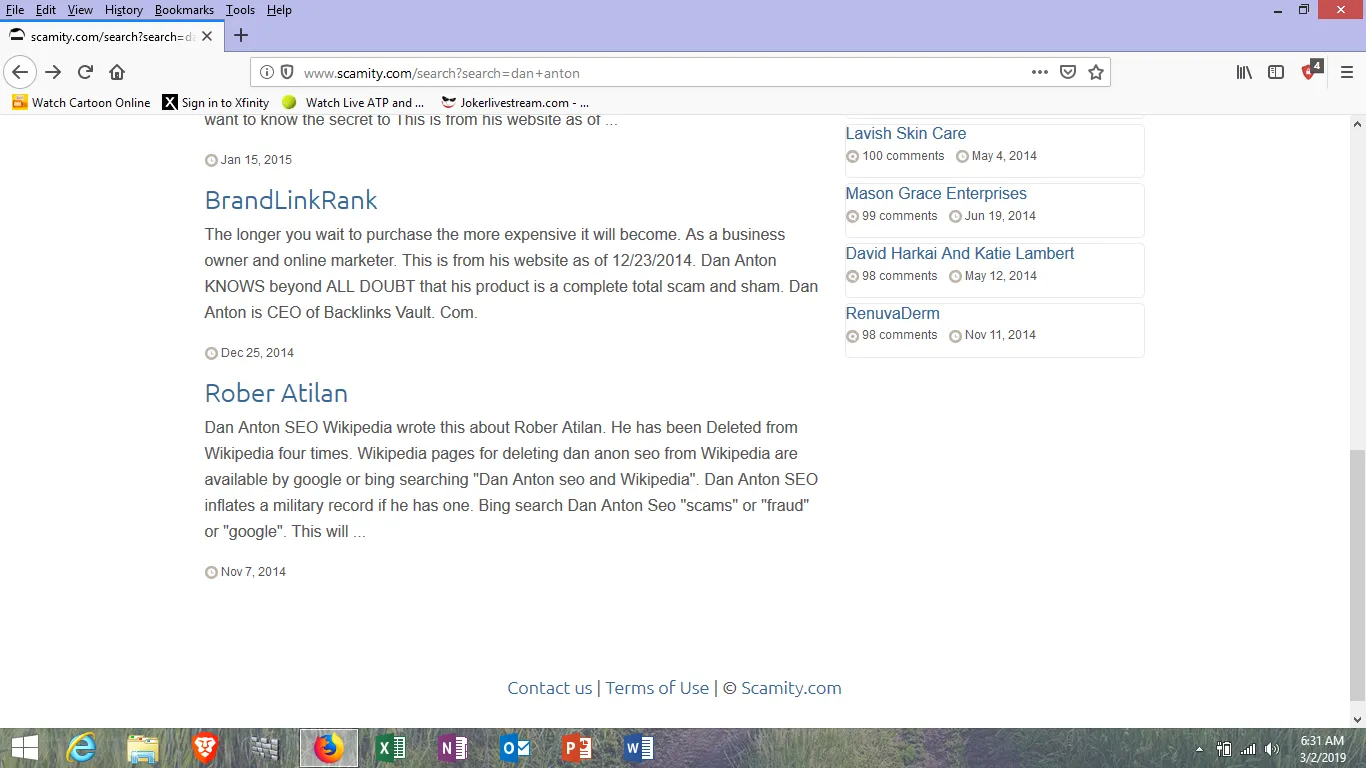Click the Dec 25, 2014 date
The image size is (1366, 768).
pos(257,353)
